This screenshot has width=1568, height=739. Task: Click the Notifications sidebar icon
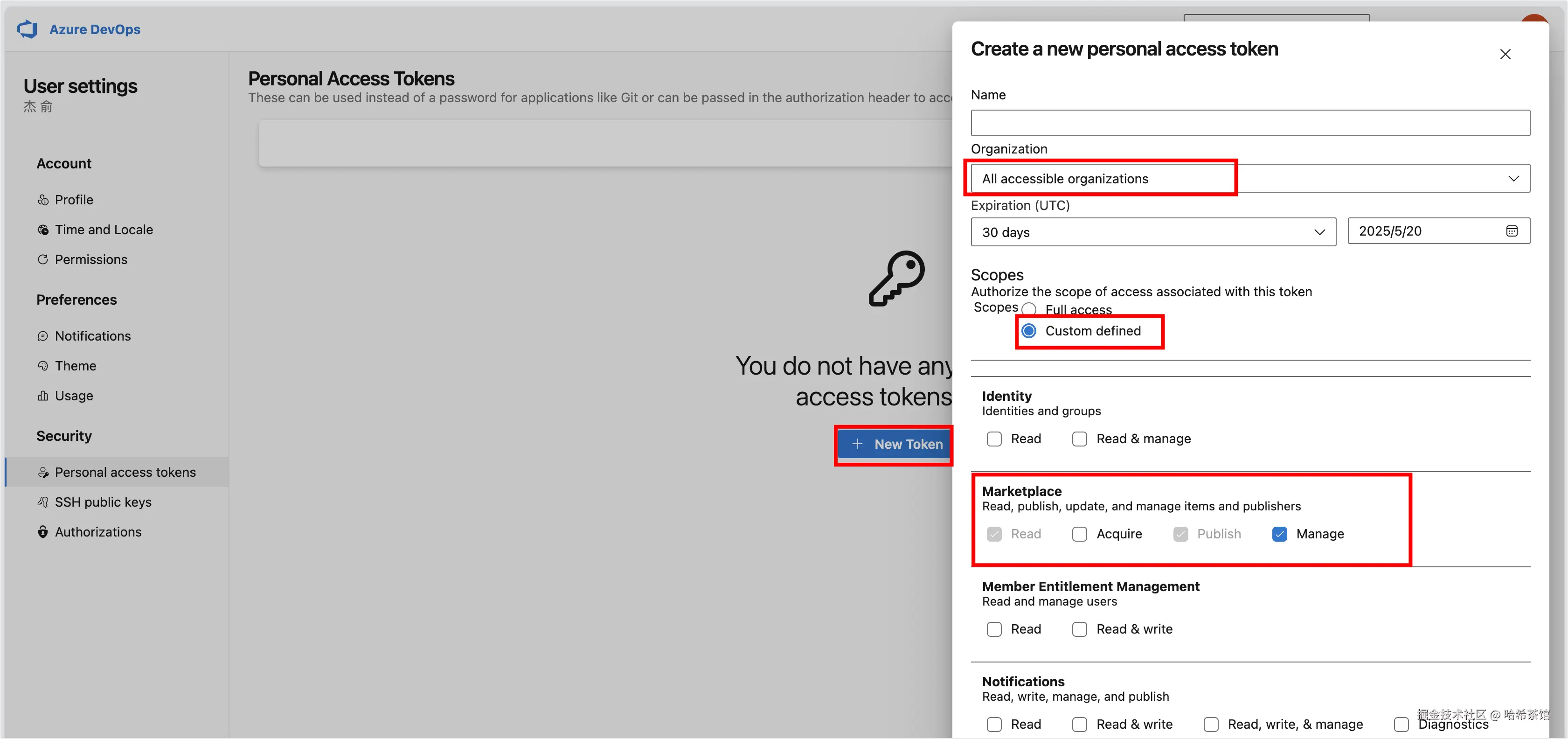point(42,336)
